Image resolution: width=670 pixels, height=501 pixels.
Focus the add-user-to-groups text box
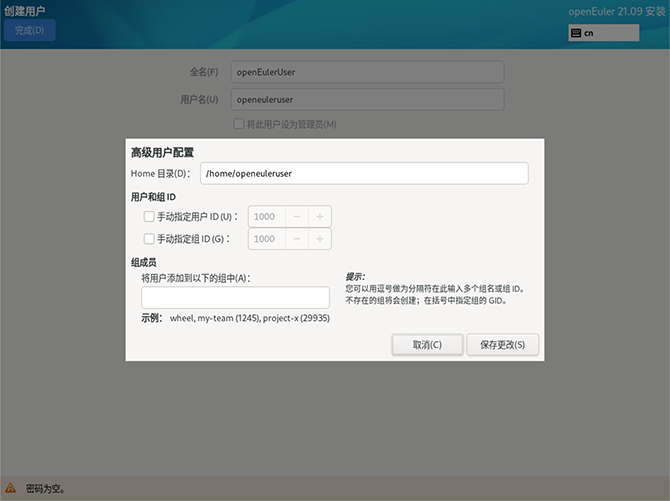tap(235, 297)
